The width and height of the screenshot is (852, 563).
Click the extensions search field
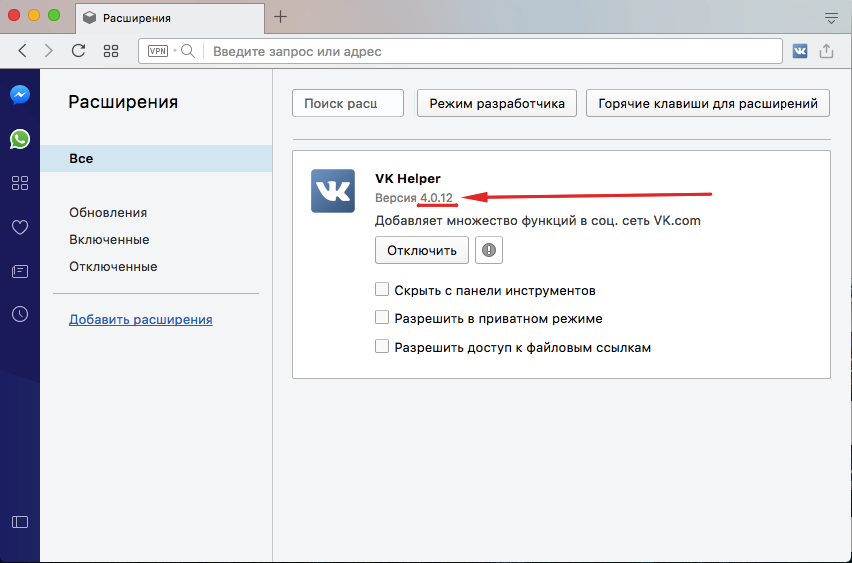pos(347,103)
